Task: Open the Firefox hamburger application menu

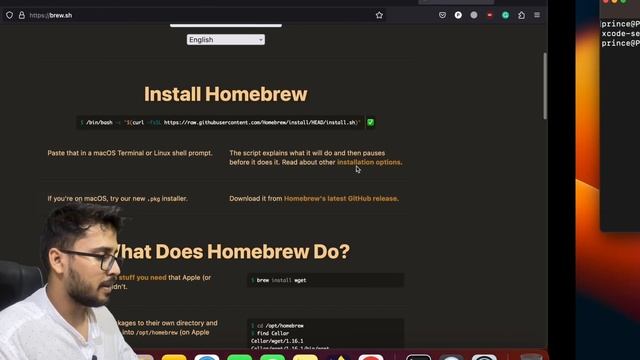Action: point(537,15)
